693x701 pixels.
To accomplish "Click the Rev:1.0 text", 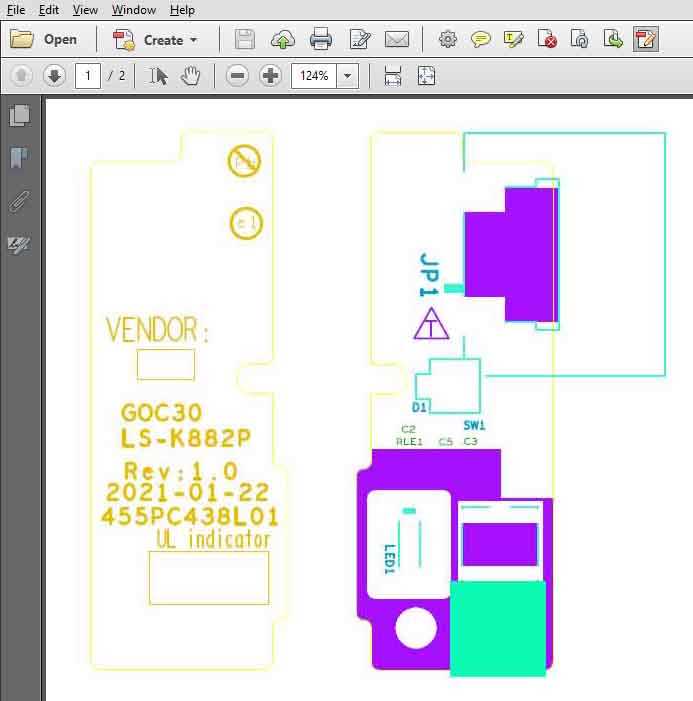I will coord(181,471).
